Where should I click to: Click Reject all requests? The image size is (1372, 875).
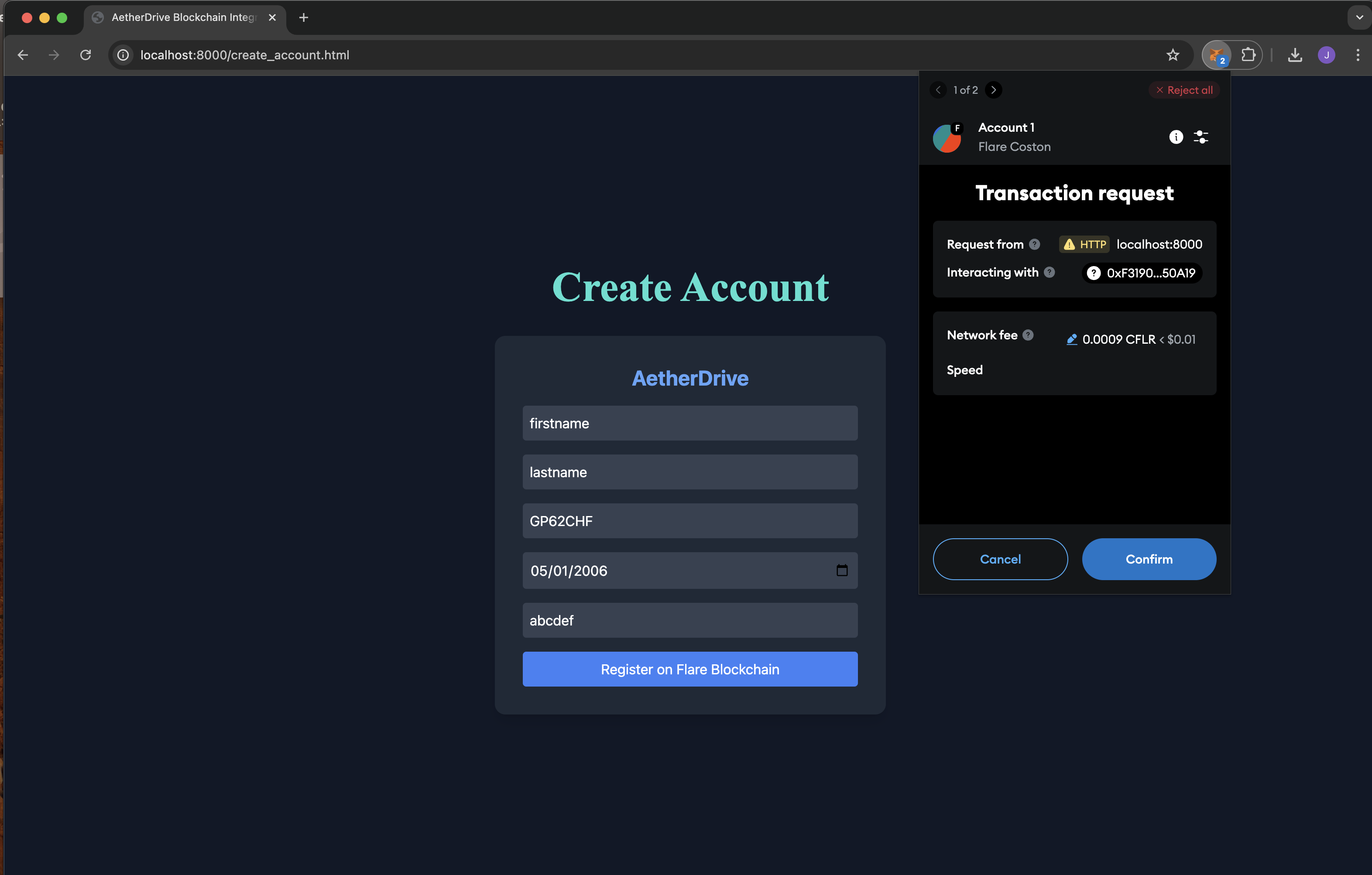(x=1184, y=90)
